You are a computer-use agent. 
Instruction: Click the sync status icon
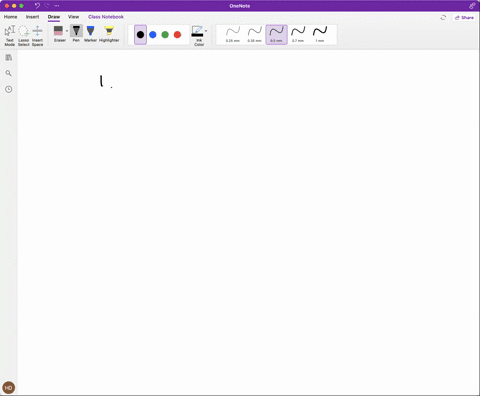[x=443, y=17]
